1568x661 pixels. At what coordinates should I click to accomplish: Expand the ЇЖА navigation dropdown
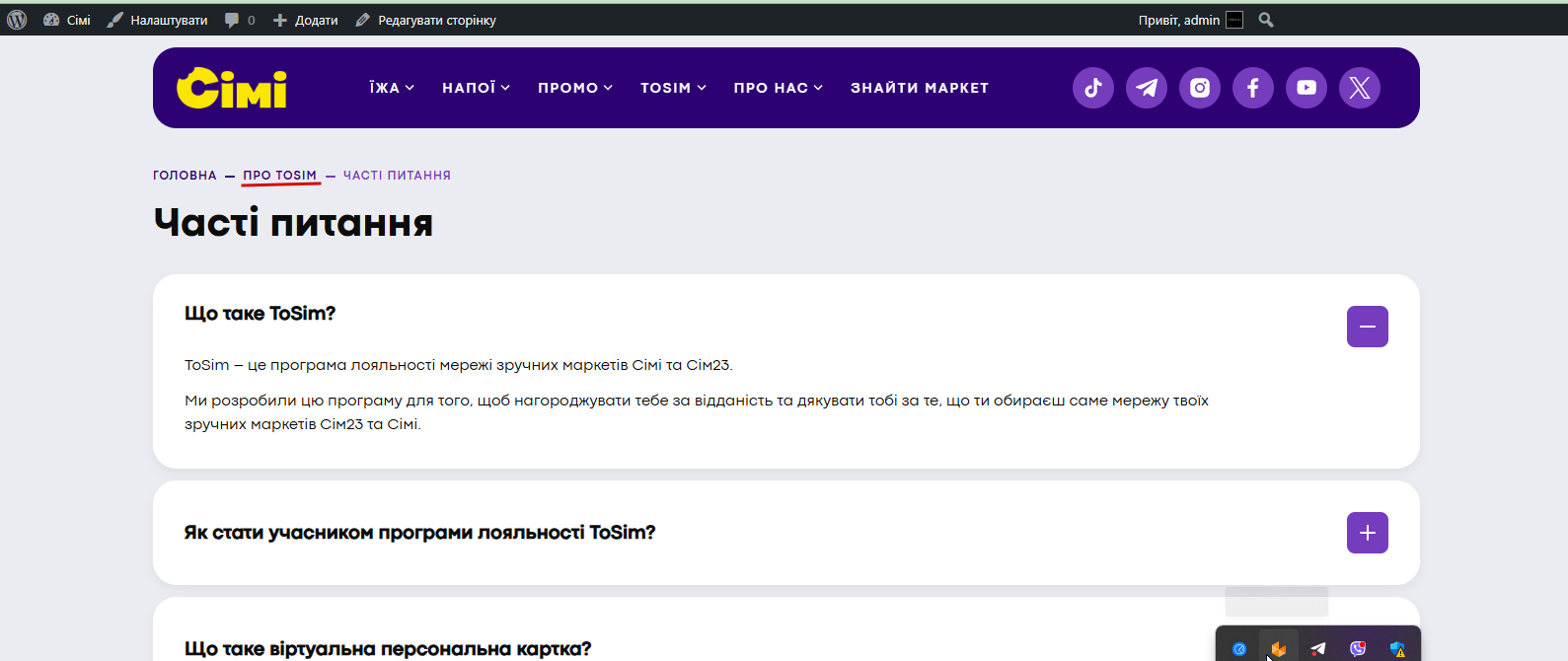click(392, 88)
